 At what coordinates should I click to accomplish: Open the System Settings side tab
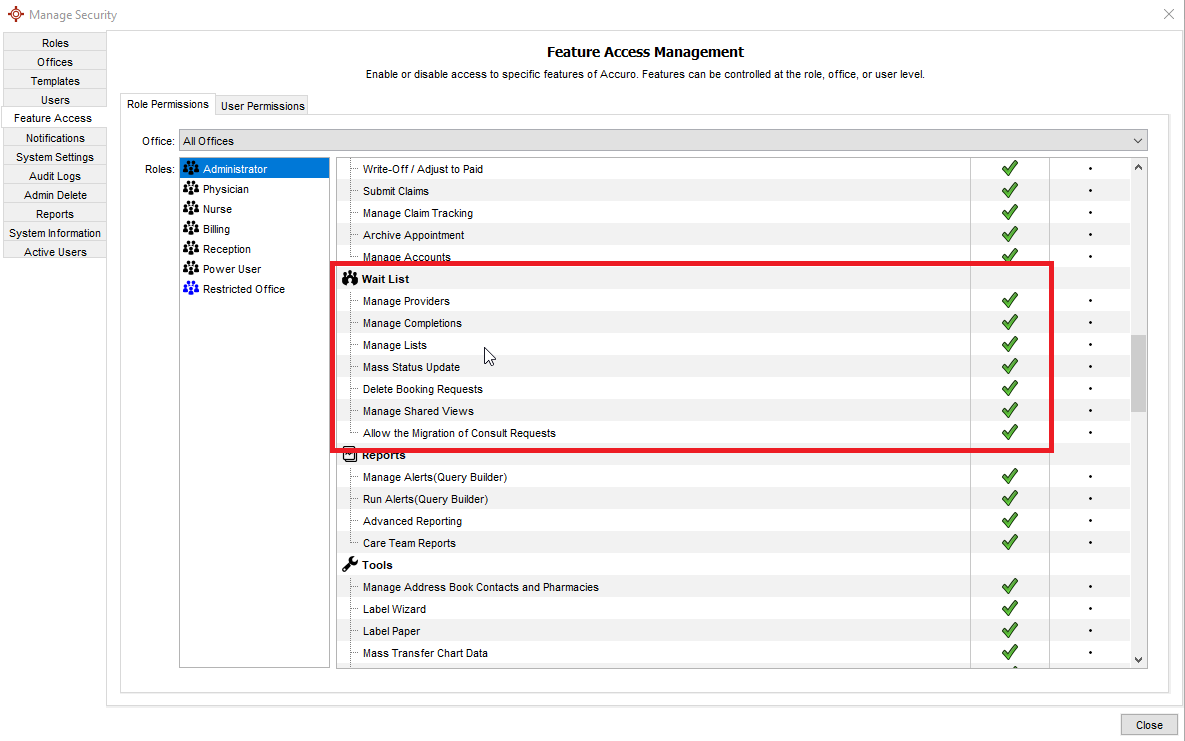pyautogui.click(x=55, y=157)
